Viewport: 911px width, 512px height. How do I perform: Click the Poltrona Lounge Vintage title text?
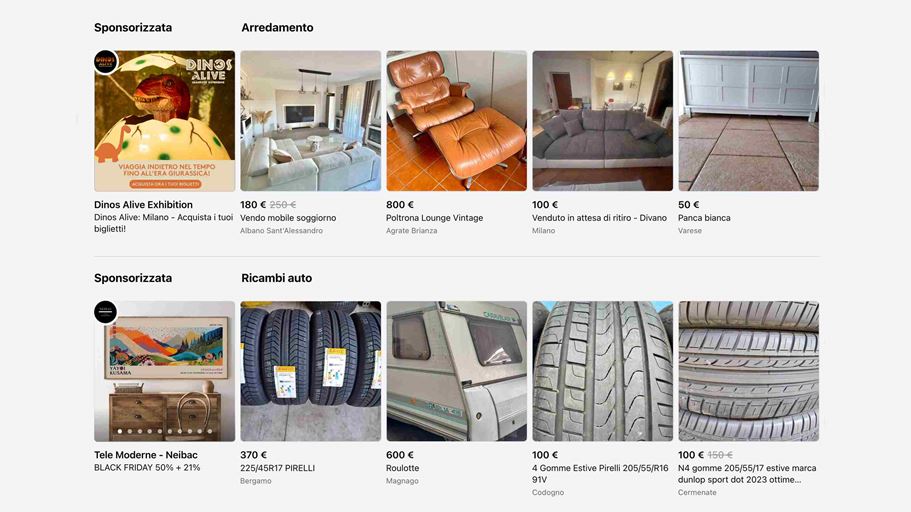(435, 218)
